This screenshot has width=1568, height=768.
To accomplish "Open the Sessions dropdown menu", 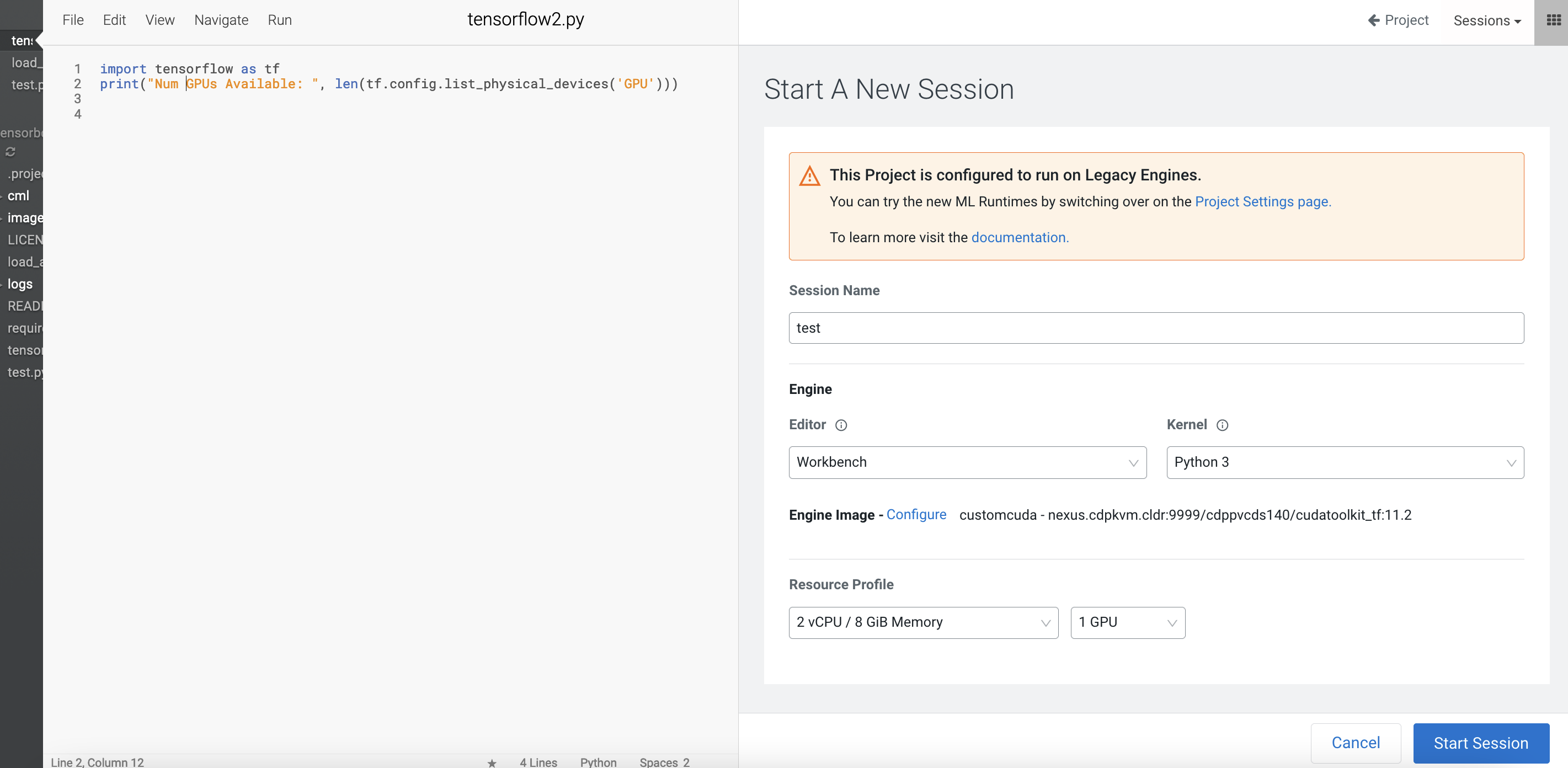I will [x=1486, y=21].
